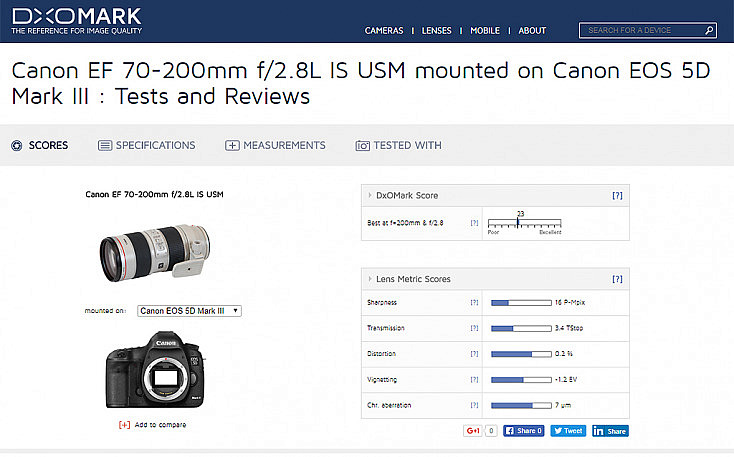Click the '0.2 %' distortion value
This screenshot has width=734, height=457.
pos(564,354)
